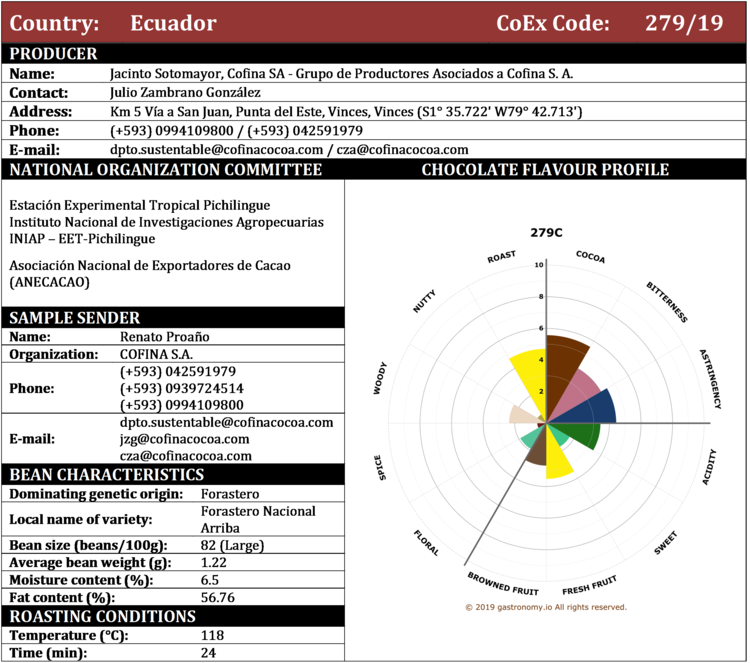Click roasting time value 24
Image resolution: width=750 pixels, height=663 pixels.
[208, 653]
